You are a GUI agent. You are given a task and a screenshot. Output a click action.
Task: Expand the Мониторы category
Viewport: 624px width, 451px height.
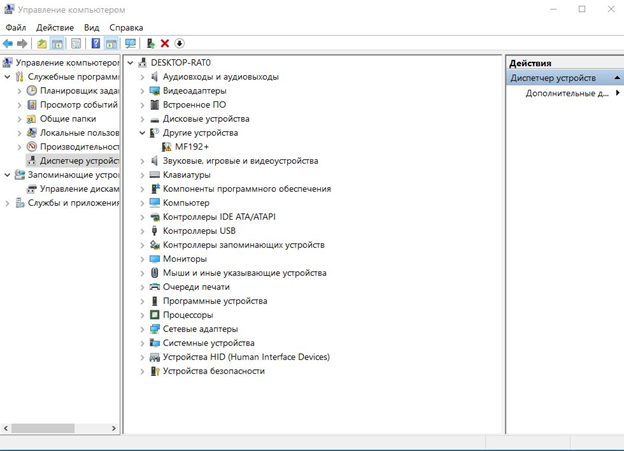click(x=142, y=259)
